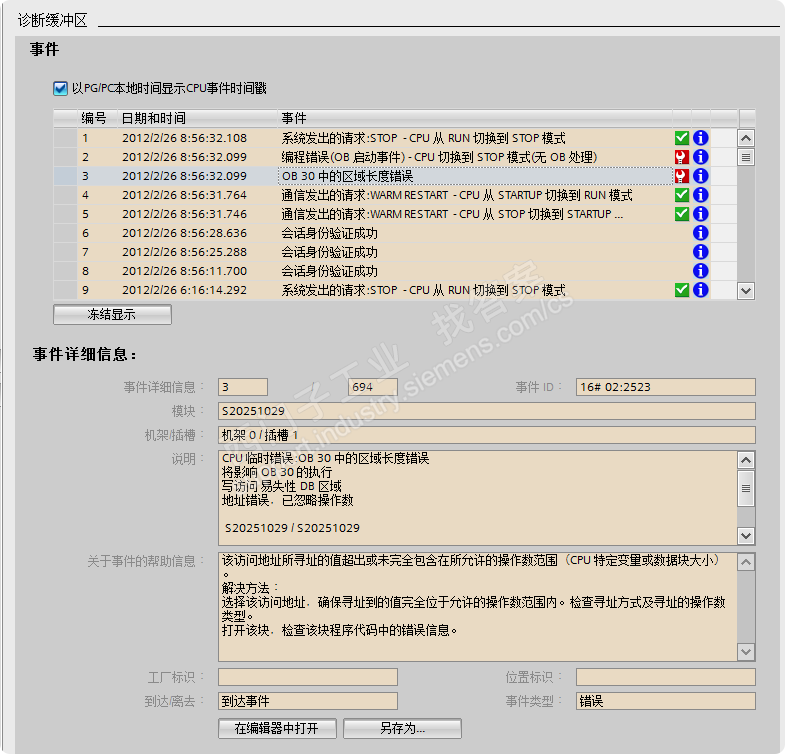Click blue info icon in event row 2
Image resolution: width=785 pixels, height=754 pixels.
click(700, 157)
